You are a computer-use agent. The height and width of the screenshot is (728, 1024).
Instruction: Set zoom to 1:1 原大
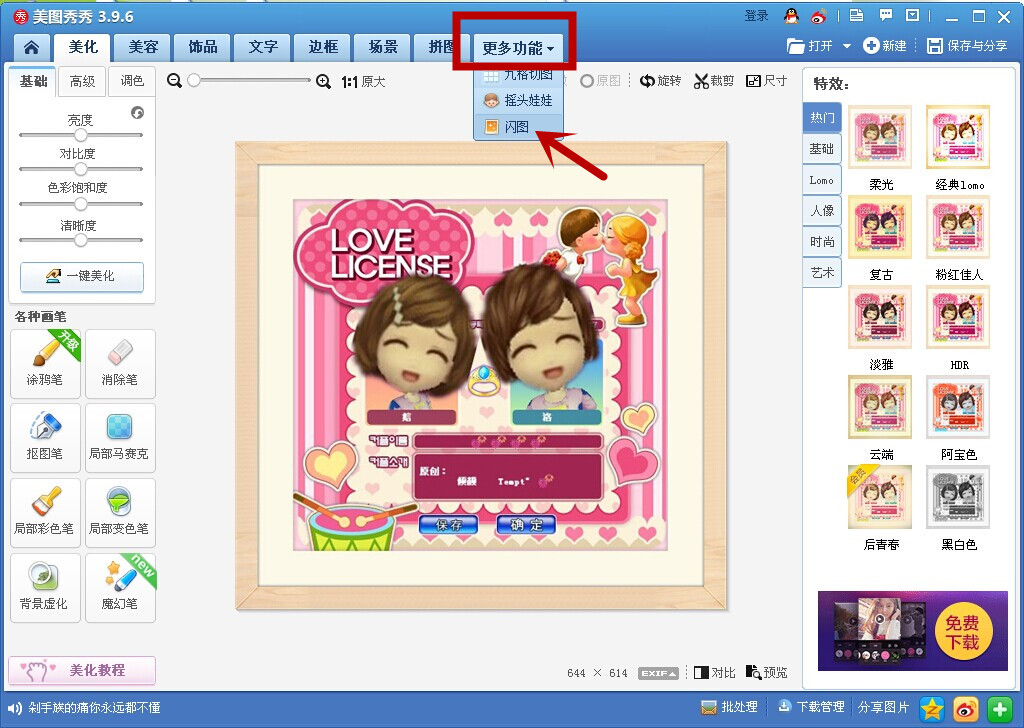click(x=363, y=82)
